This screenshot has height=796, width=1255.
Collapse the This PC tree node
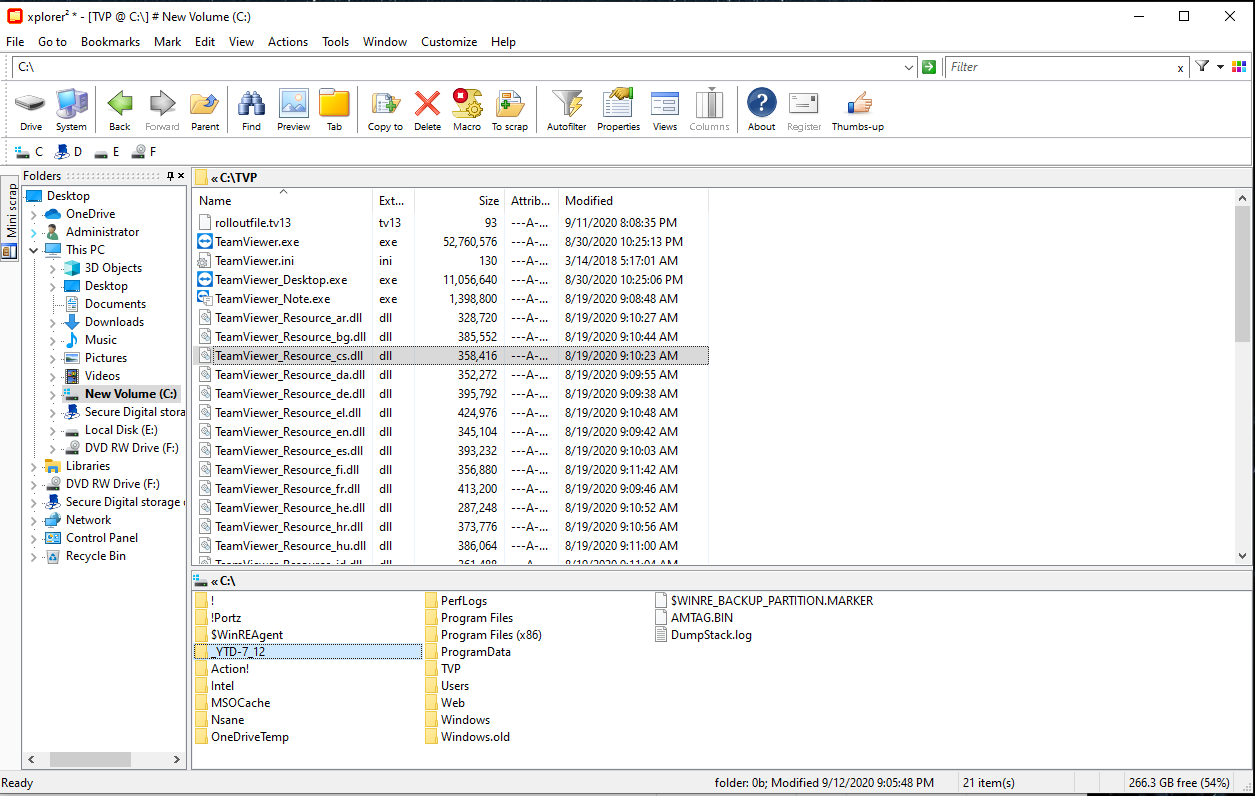coord(33,250)
